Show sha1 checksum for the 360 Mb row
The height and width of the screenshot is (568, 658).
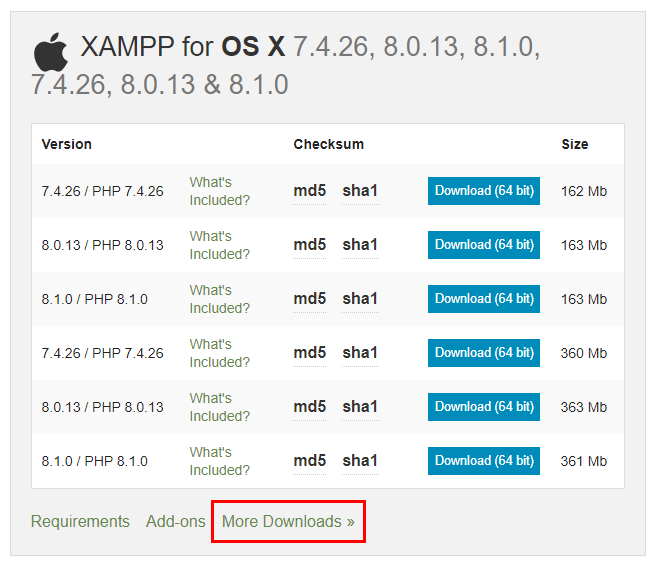[x=360, y=353]
